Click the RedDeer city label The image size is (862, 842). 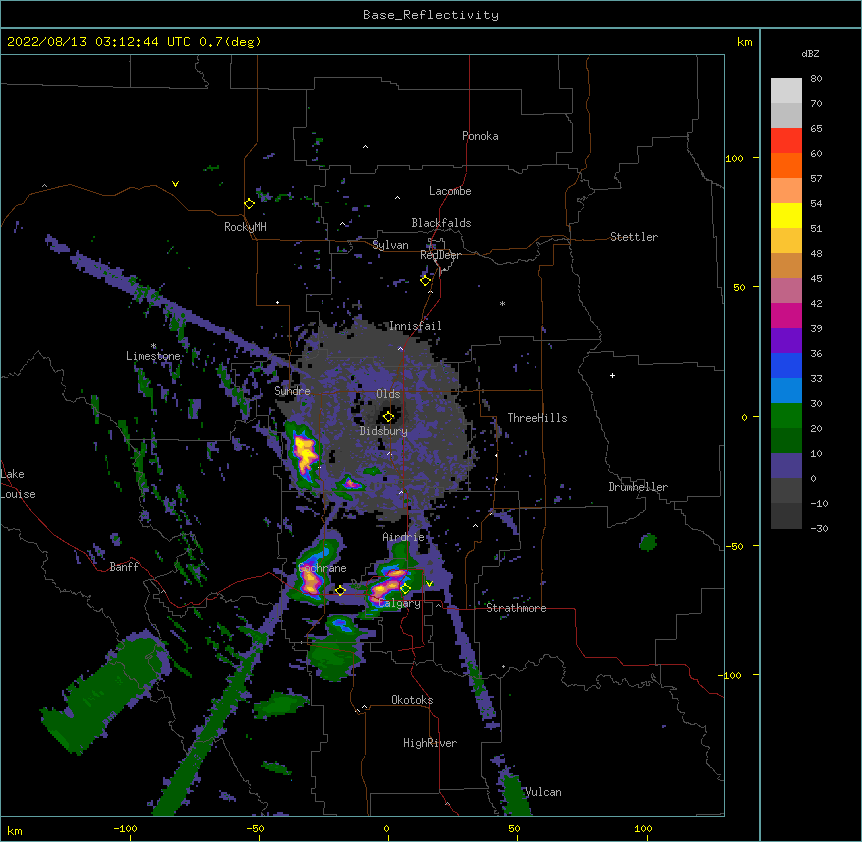pos(440,256)
